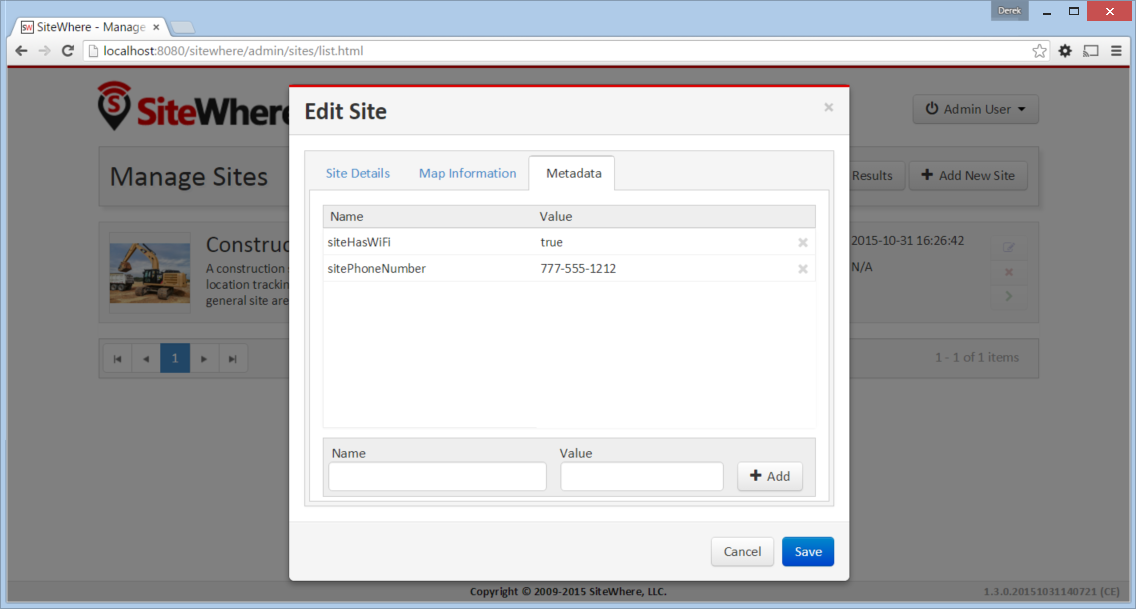The width and height of the screenshot is (1136, 609).
Task: Switch to the Site Details tab
Action: pyautogui.click(x=358, y=173)
